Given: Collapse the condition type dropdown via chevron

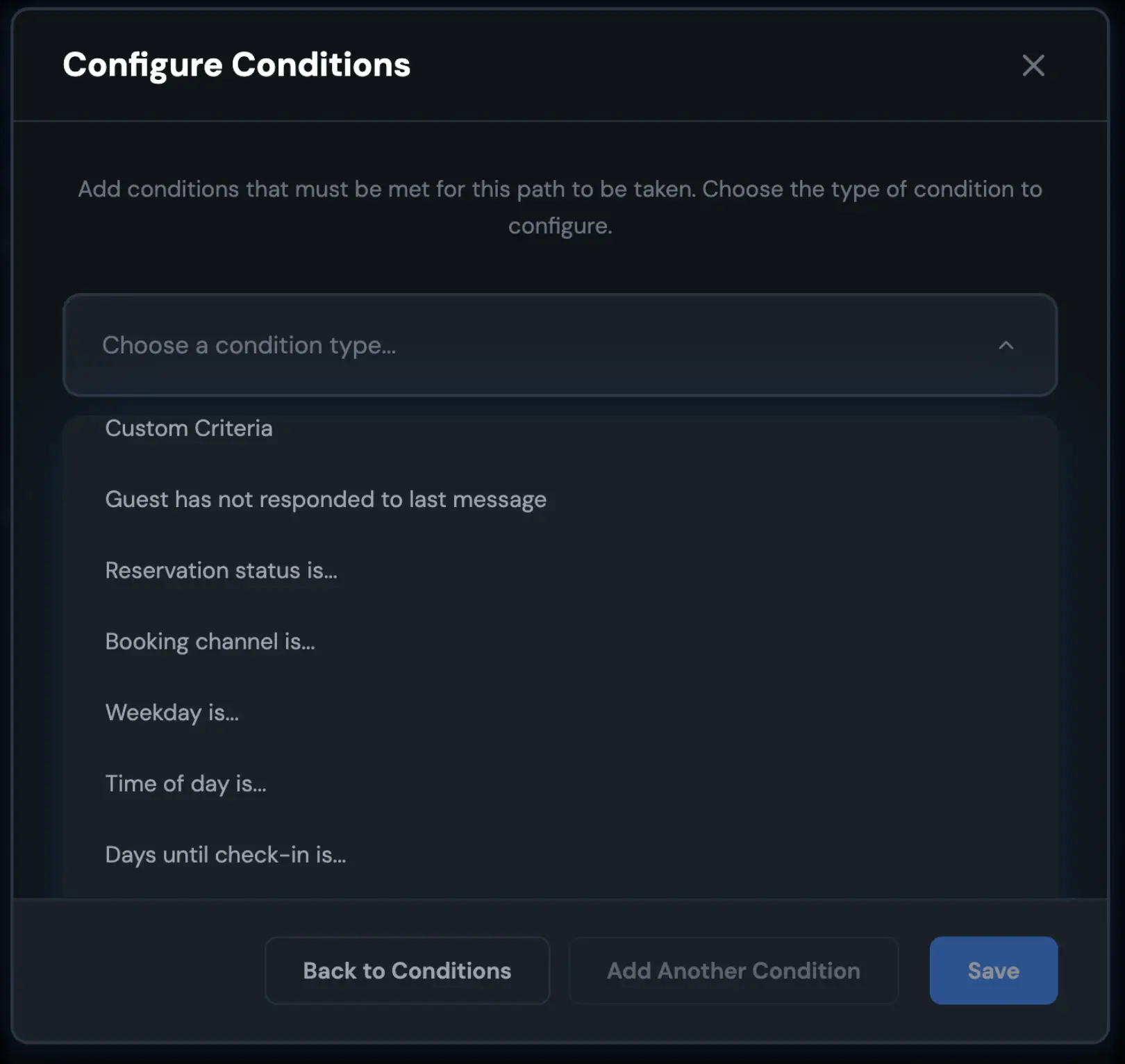Looking at the screenshot, I should (1006, 345).
